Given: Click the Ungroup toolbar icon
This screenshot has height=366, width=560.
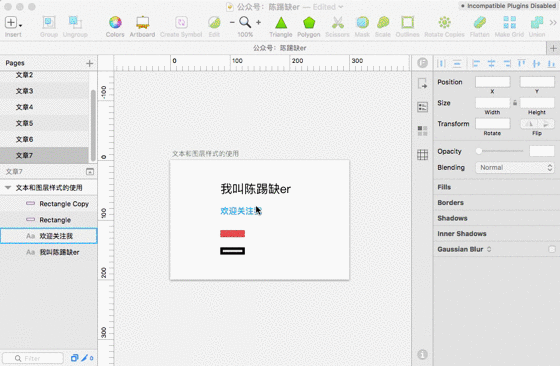Looking at the screenshot, I should click(x=75, y=23).
